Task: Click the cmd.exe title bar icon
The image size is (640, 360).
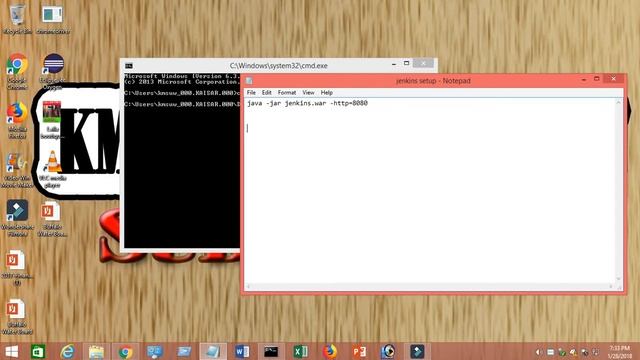Action: pyautogui.click(x=129, y=66)
